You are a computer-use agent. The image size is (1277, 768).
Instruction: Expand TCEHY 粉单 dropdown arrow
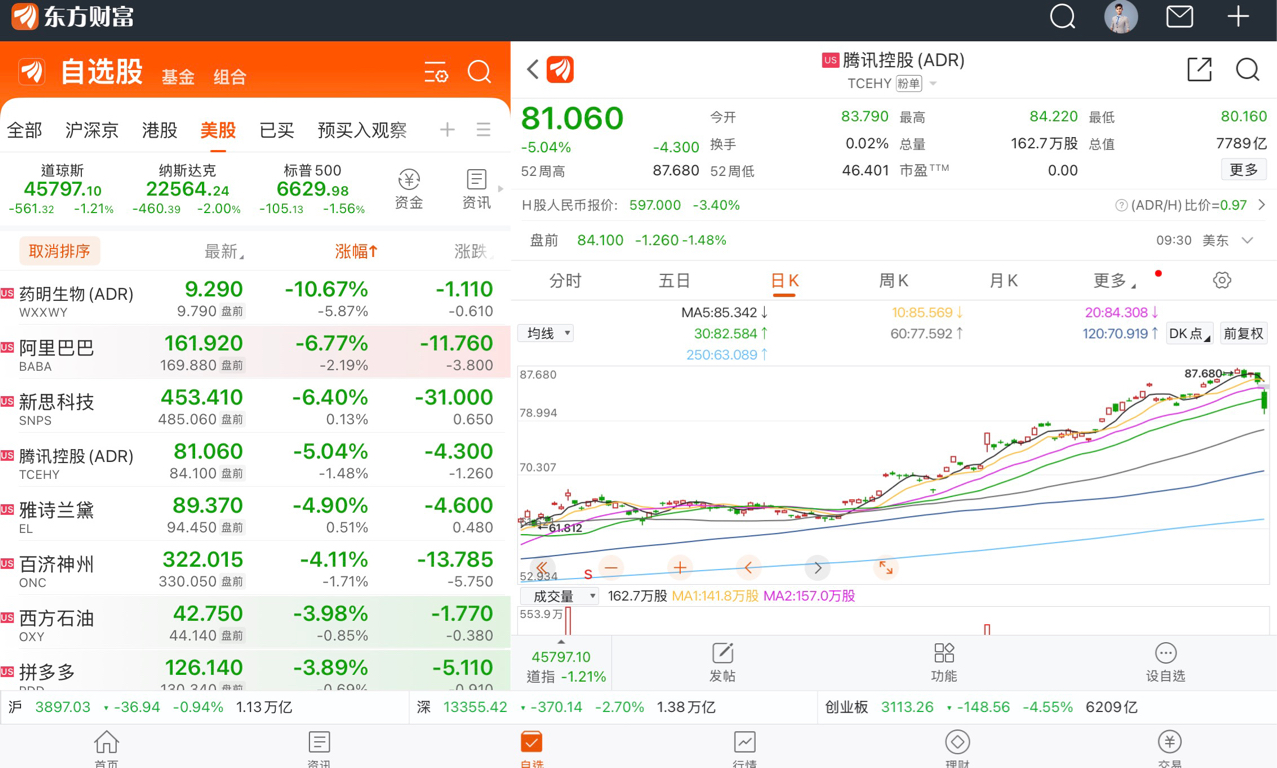click(x=933, y=84)
